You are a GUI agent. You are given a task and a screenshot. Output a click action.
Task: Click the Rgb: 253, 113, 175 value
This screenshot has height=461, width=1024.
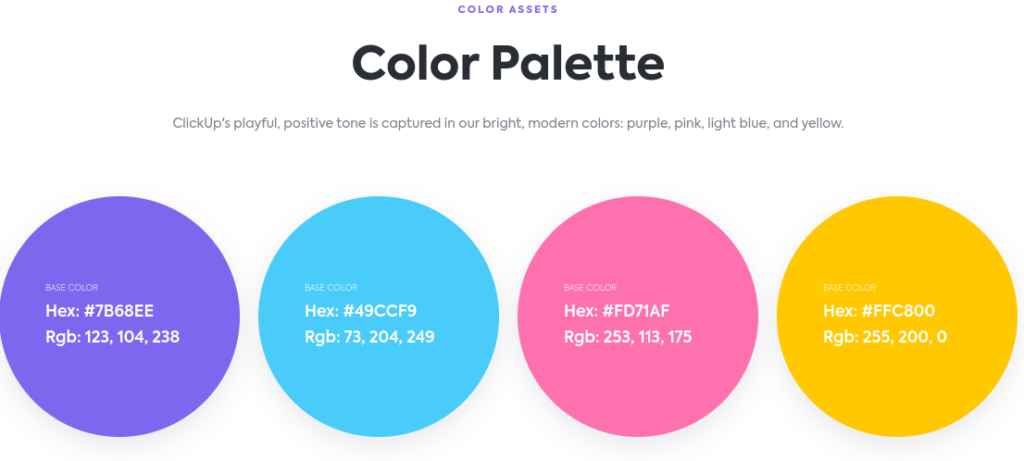(x=628, y=337)
